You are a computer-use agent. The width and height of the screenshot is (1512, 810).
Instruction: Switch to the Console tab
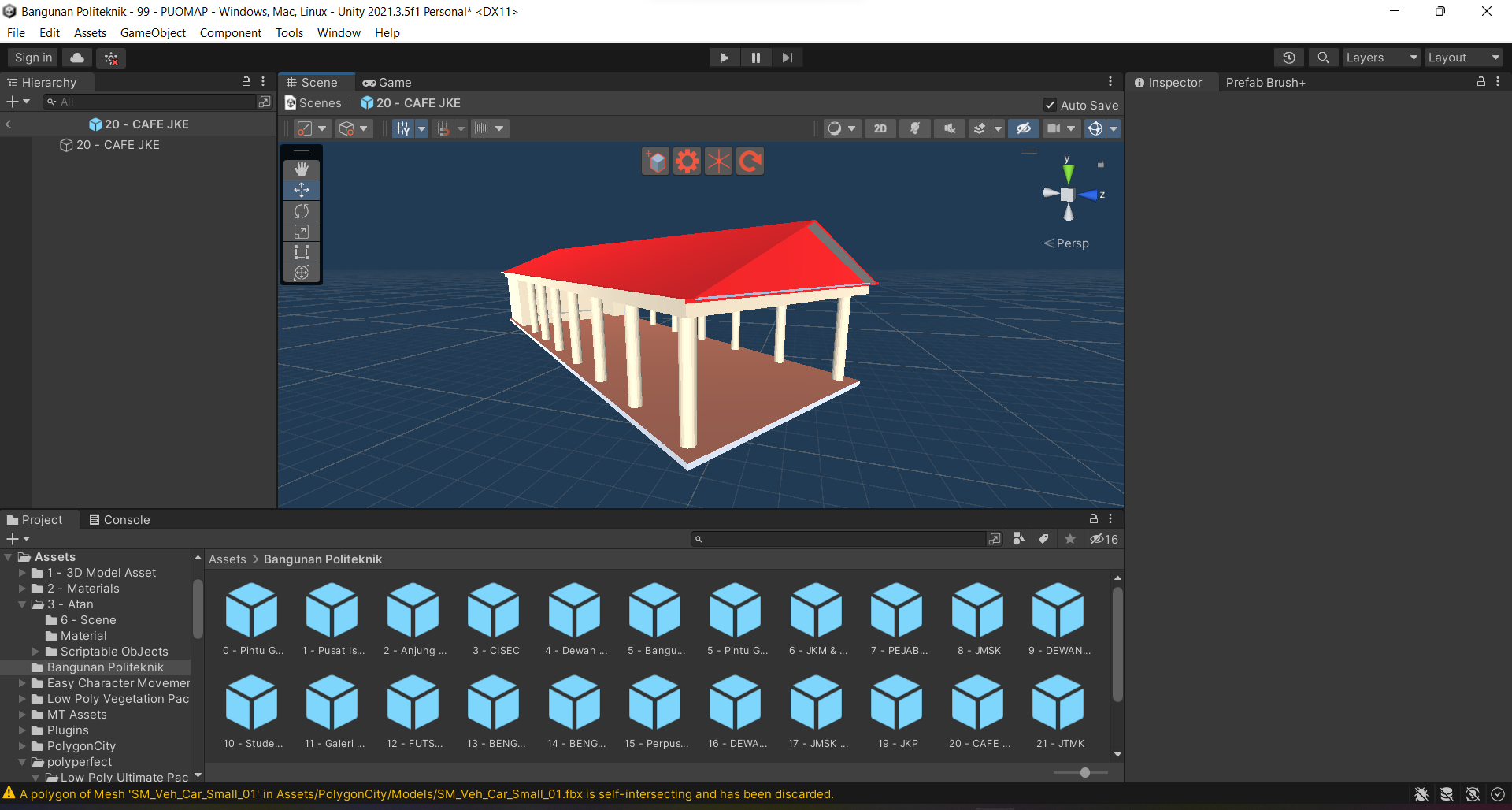(119, 520)
